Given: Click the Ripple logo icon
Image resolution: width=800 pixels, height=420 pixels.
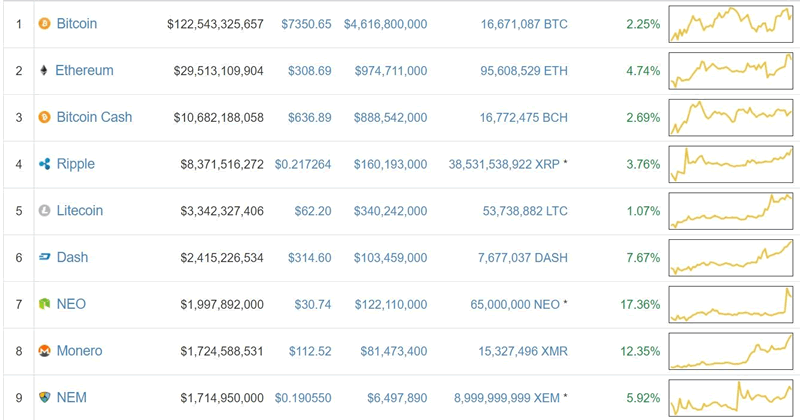Looking at the screenshot, I should point(44,164).
